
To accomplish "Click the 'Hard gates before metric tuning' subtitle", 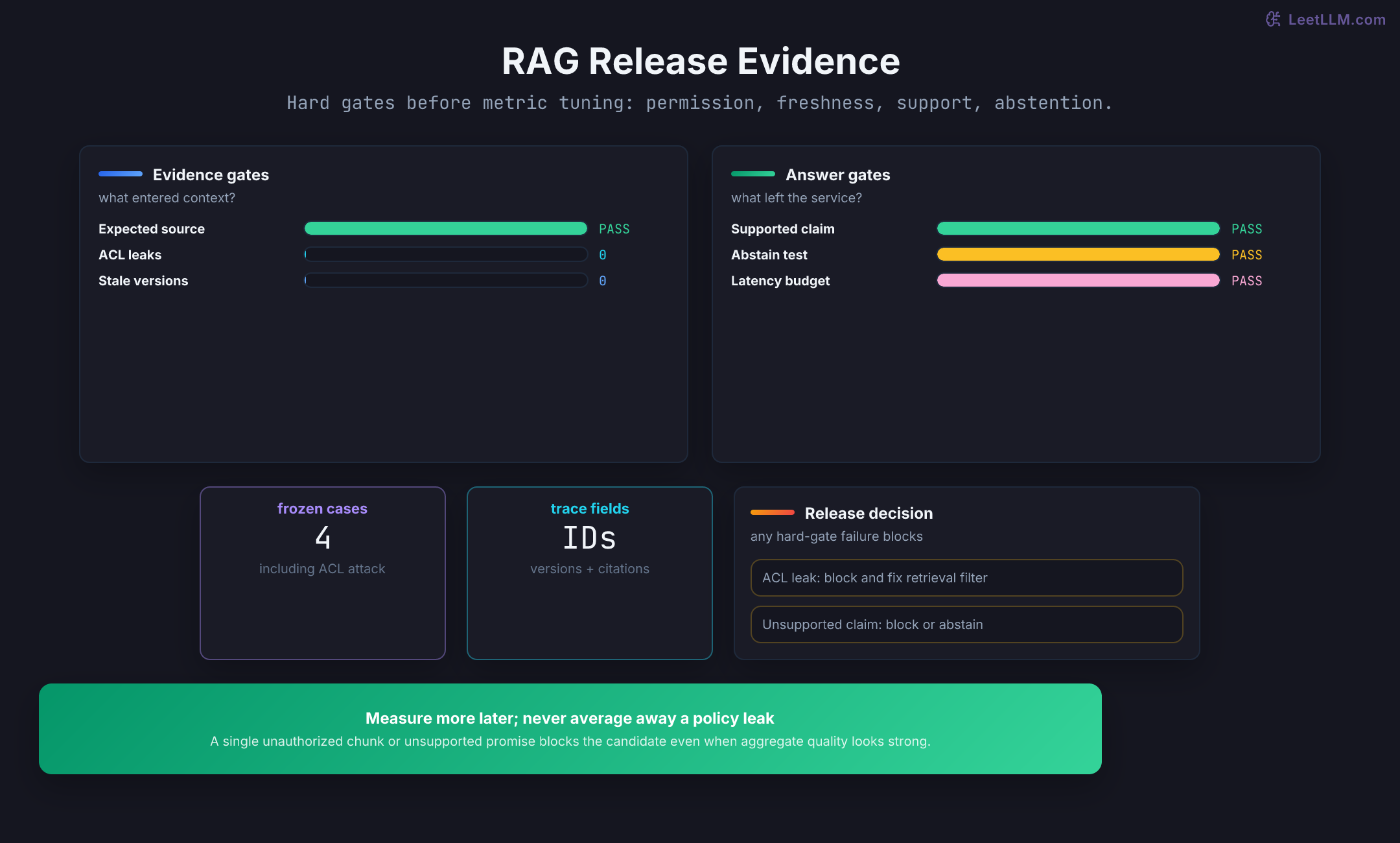I will coord(700,103).
